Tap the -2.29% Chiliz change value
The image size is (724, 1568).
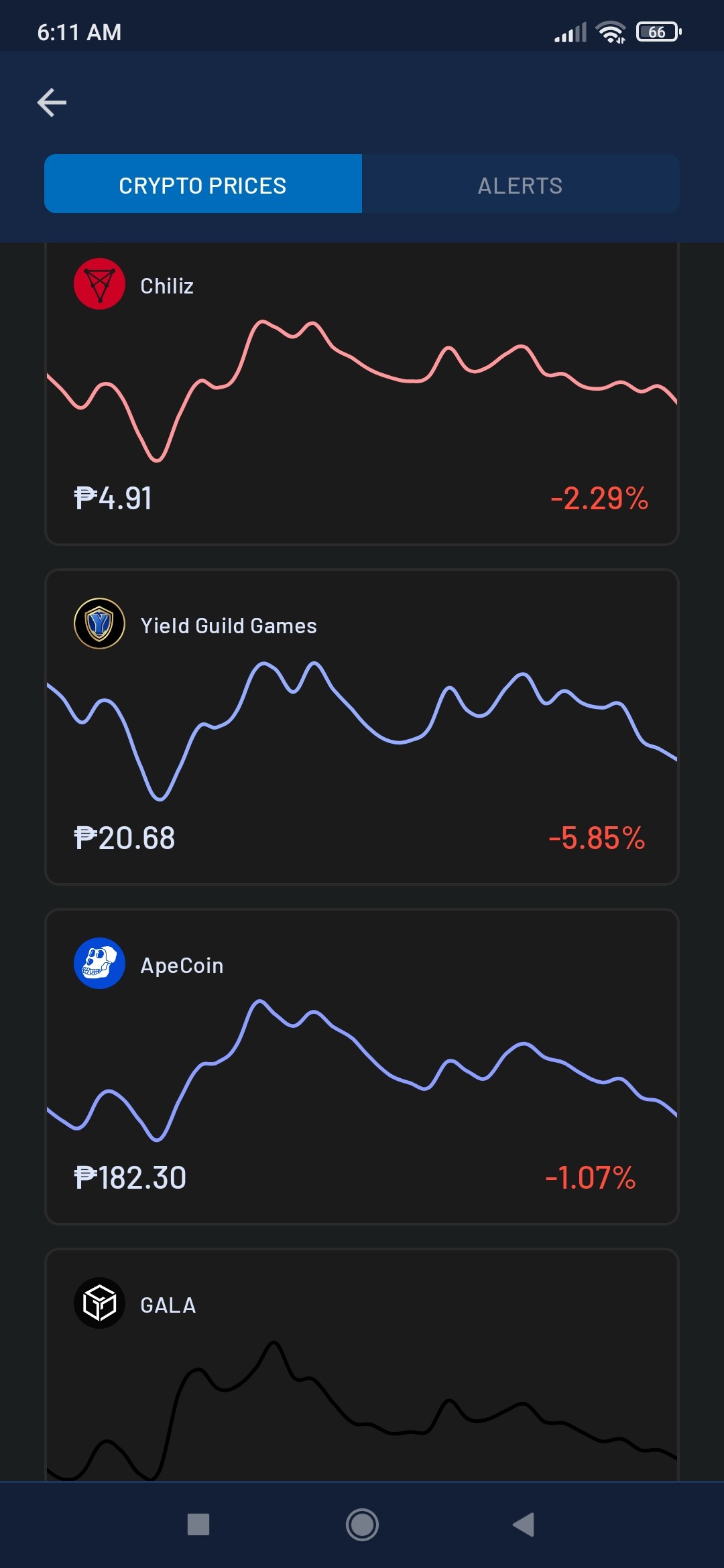pos(599,499)
